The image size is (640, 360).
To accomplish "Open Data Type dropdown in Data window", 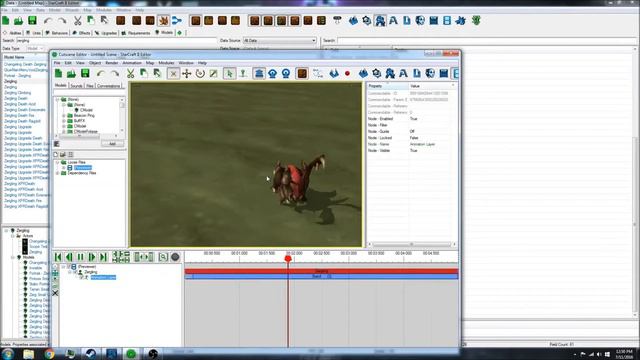I will [x=35, y=49].
